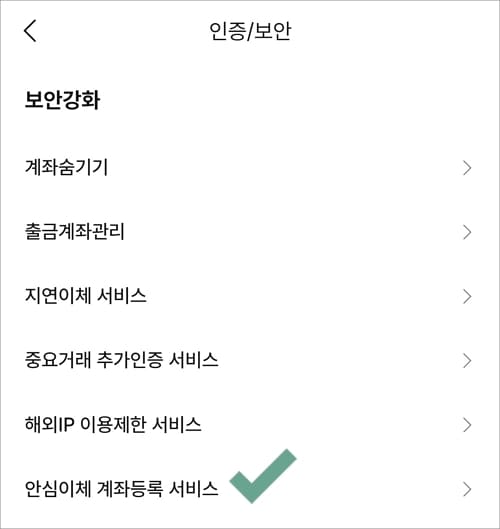Viewport: 500px width, 529px height.
Task: Open the chevron arrow for 출금계좌관리
Action: 467,232
